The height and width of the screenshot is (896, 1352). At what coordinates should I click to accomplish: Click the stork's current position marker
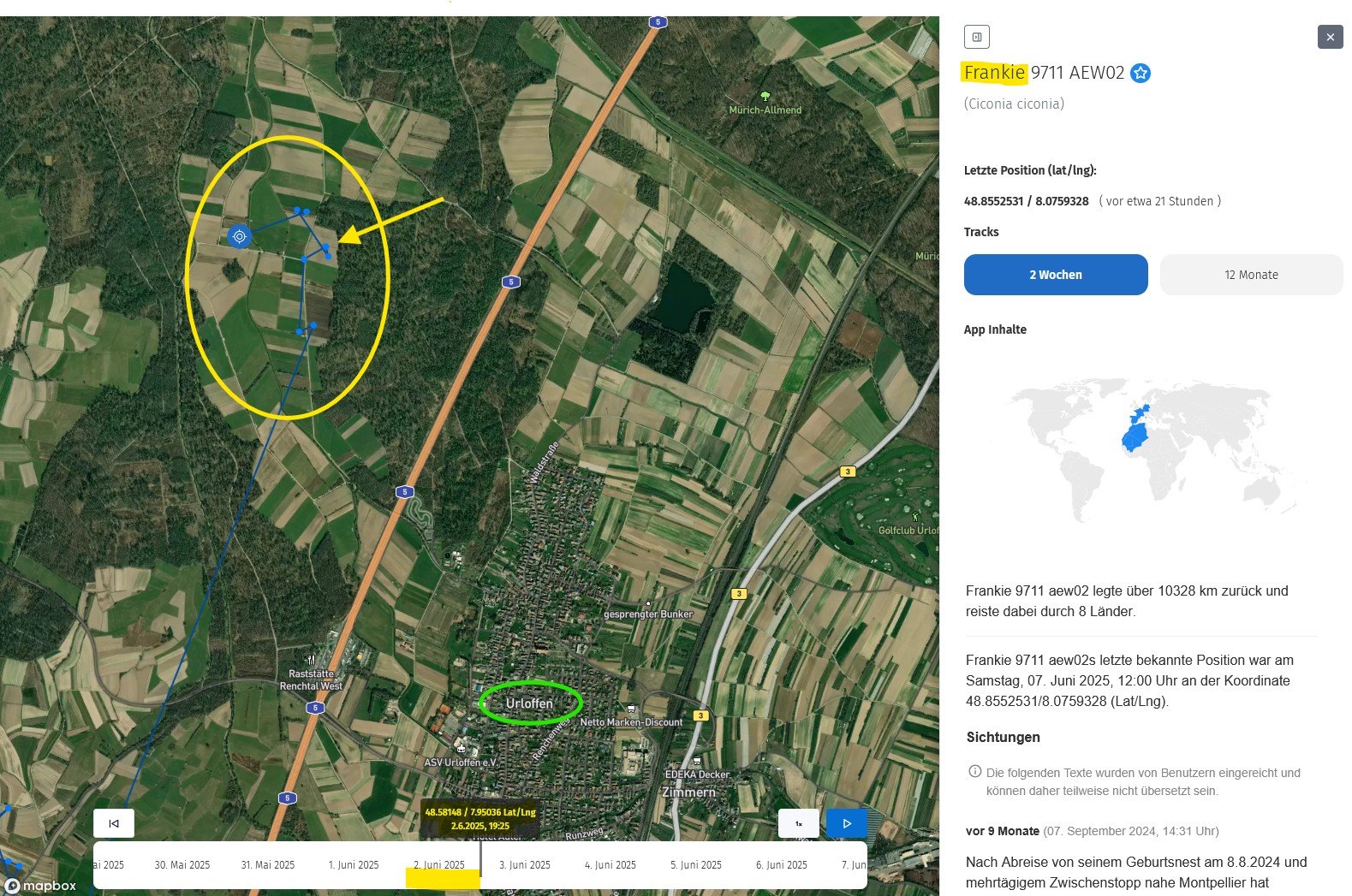click(240, 236)
